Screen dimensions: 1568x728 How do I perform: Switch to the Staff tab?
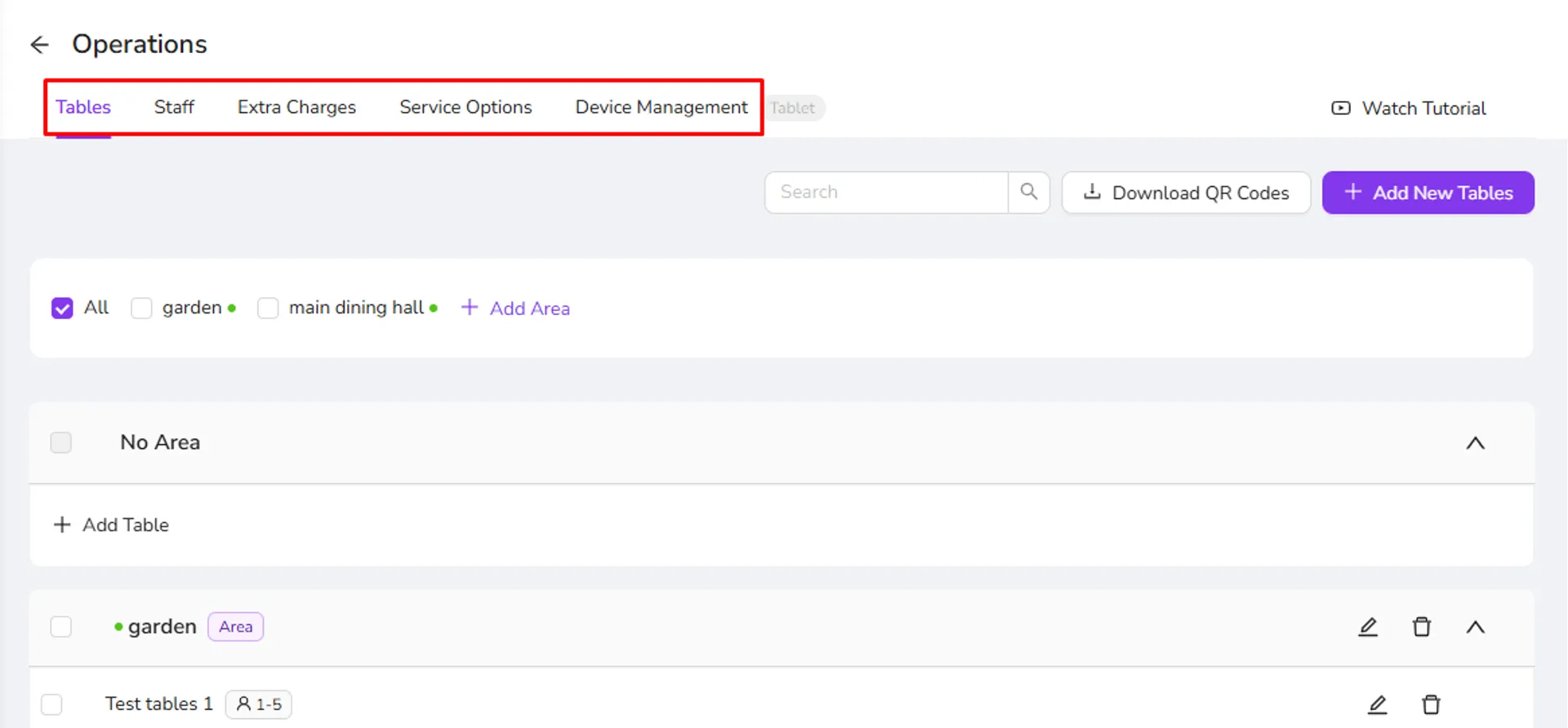pyautogui.click(x=174, y=107)
